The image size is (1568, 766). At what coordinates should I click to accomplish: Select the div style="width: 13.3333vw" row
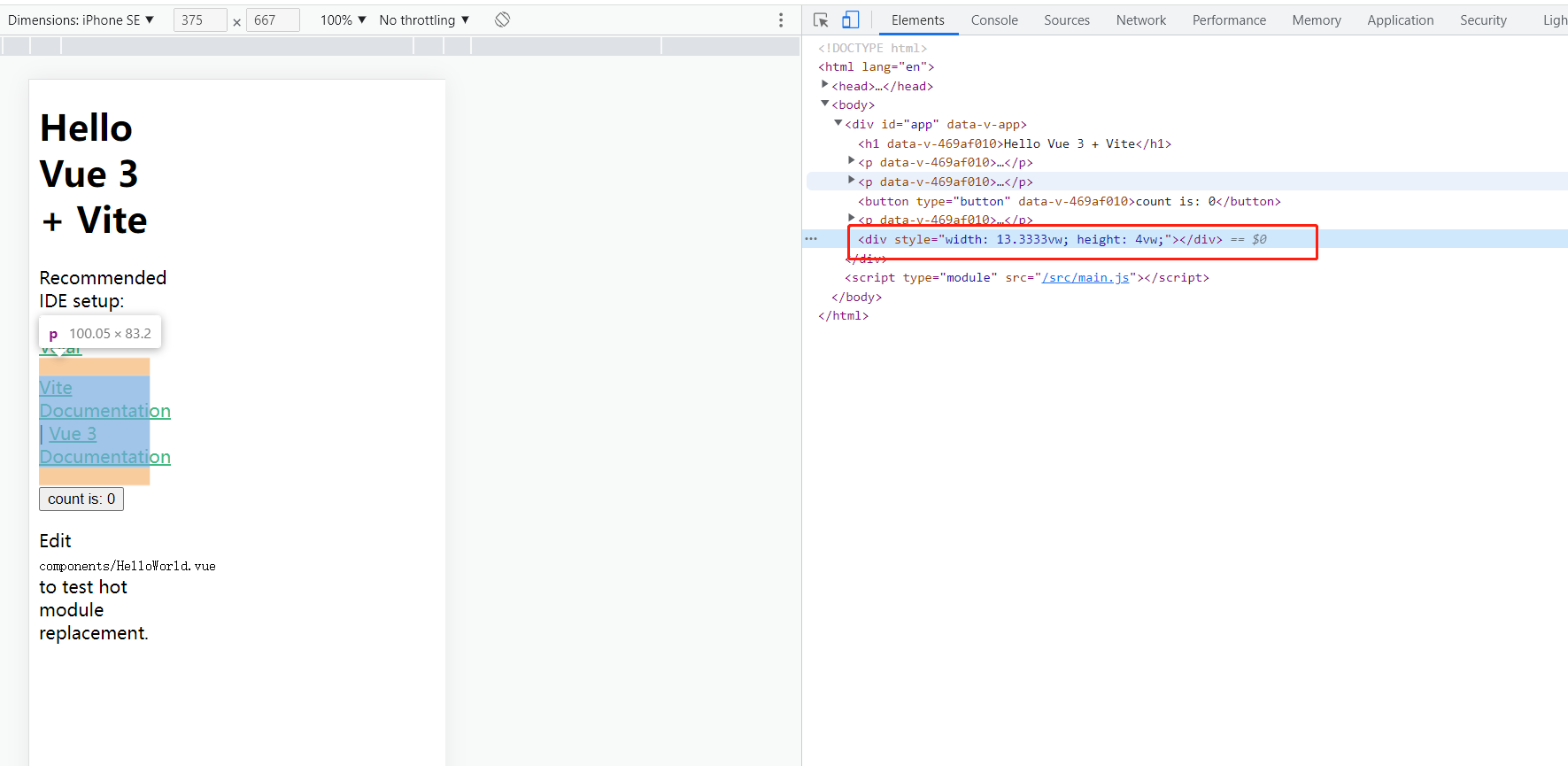point(1040,239)
